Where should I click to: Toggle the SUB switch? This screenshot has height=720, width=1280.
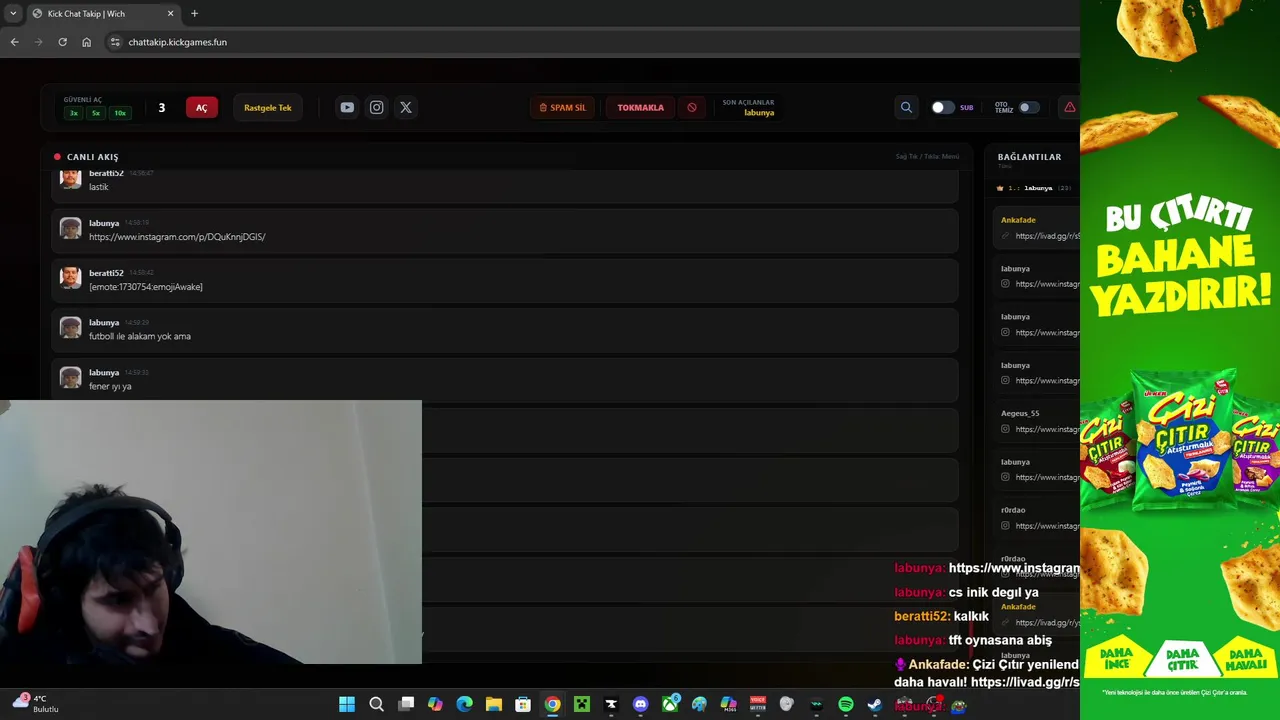click(x=942, y=107)
